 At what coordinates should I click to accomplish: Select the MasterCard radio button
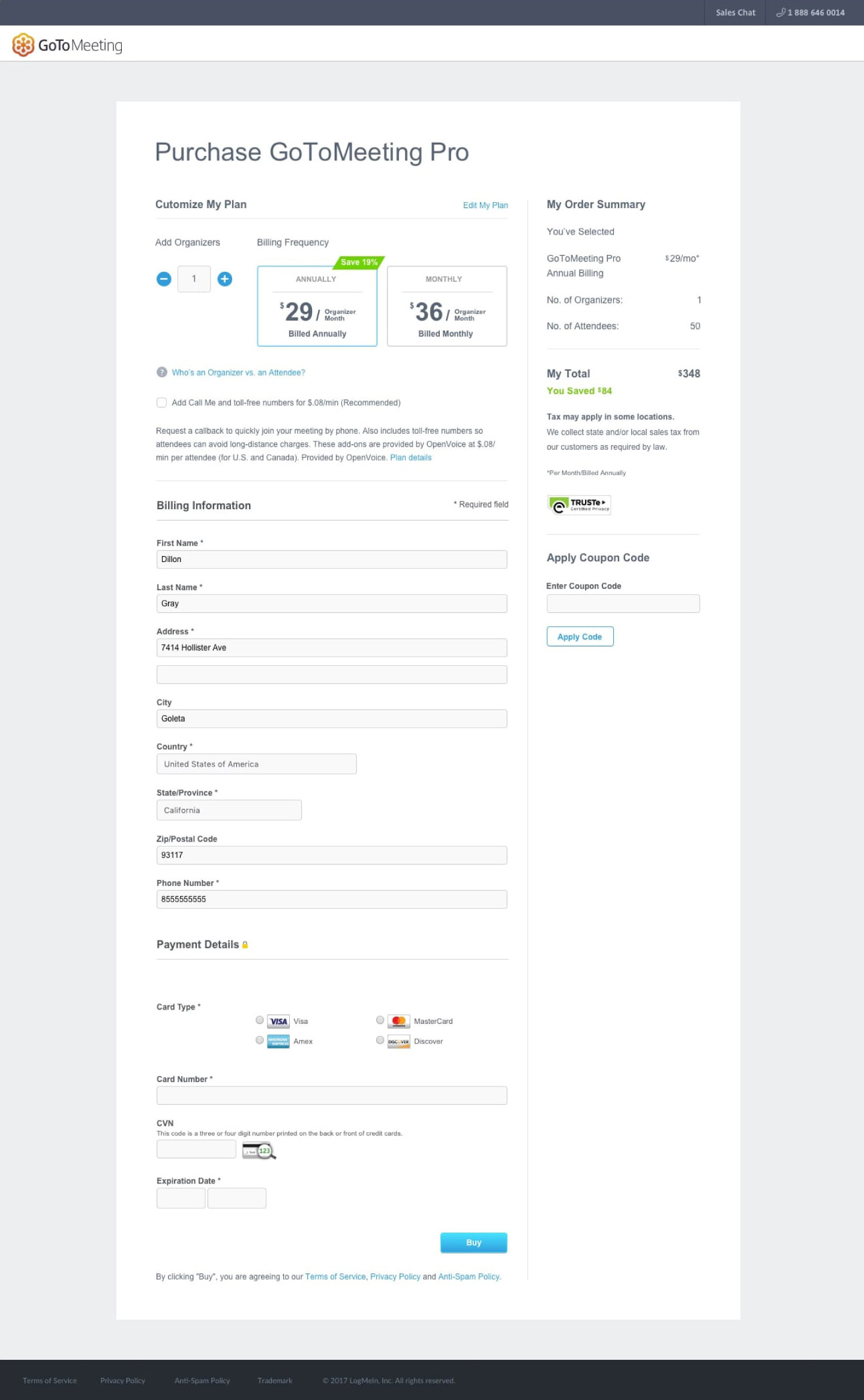point(380,1020)
